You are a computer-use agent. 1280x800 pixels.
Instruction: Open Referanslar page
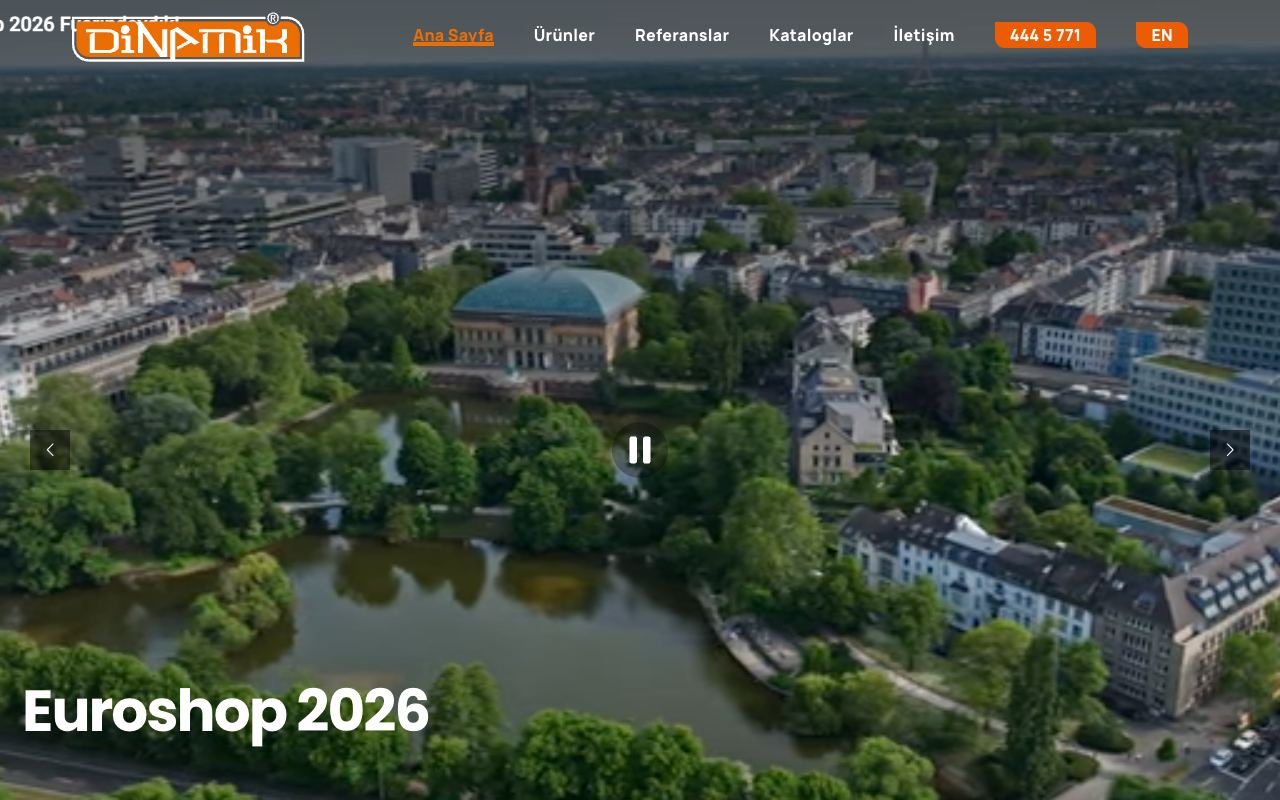(682, 35)
